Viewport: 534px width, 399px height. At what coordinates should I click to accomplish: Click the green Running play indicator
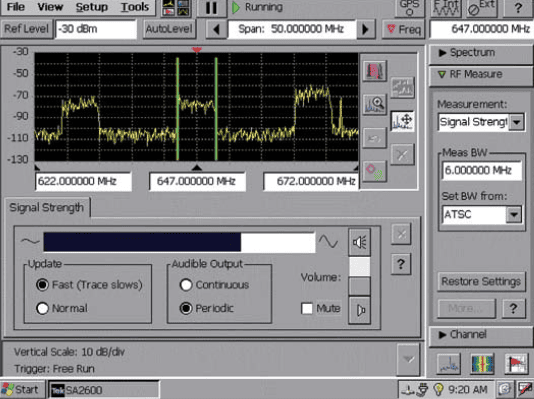[236, 7]
